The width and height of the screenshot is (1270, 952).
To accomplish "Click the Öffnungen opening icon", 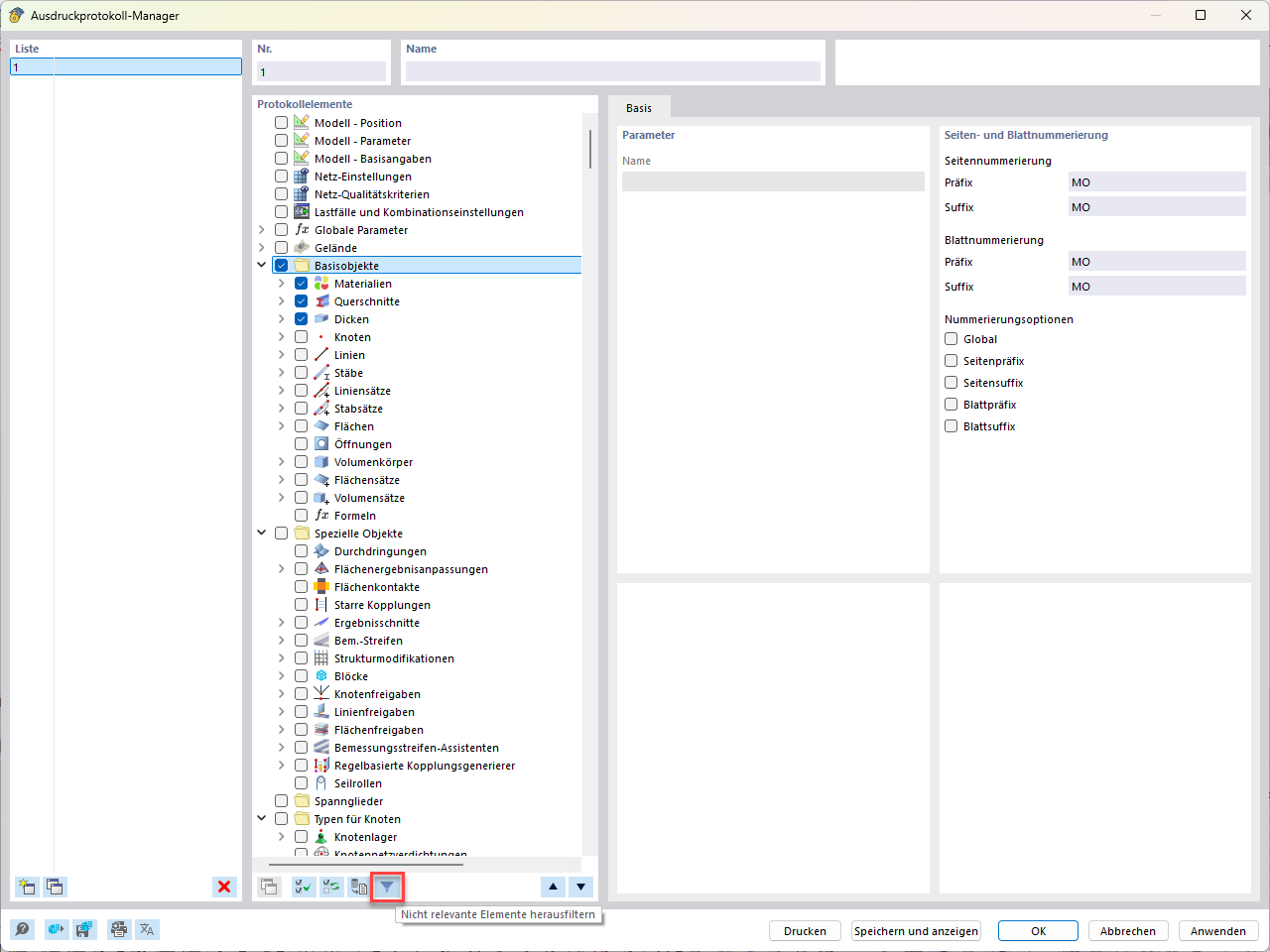I will [321, 444].
